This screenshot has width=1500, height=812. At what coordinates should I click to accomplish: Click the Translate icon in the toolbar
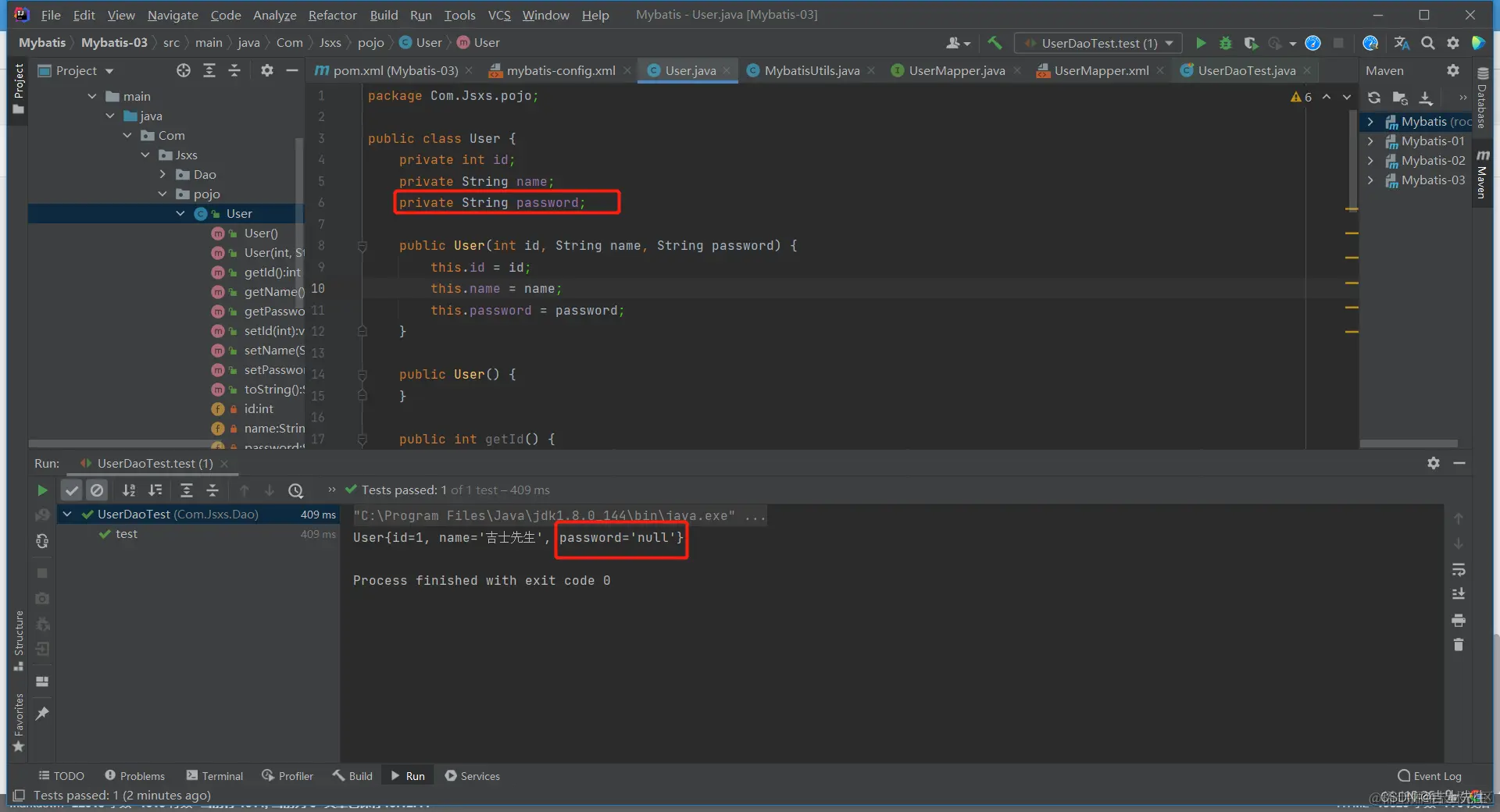(x=1402, y=43)
